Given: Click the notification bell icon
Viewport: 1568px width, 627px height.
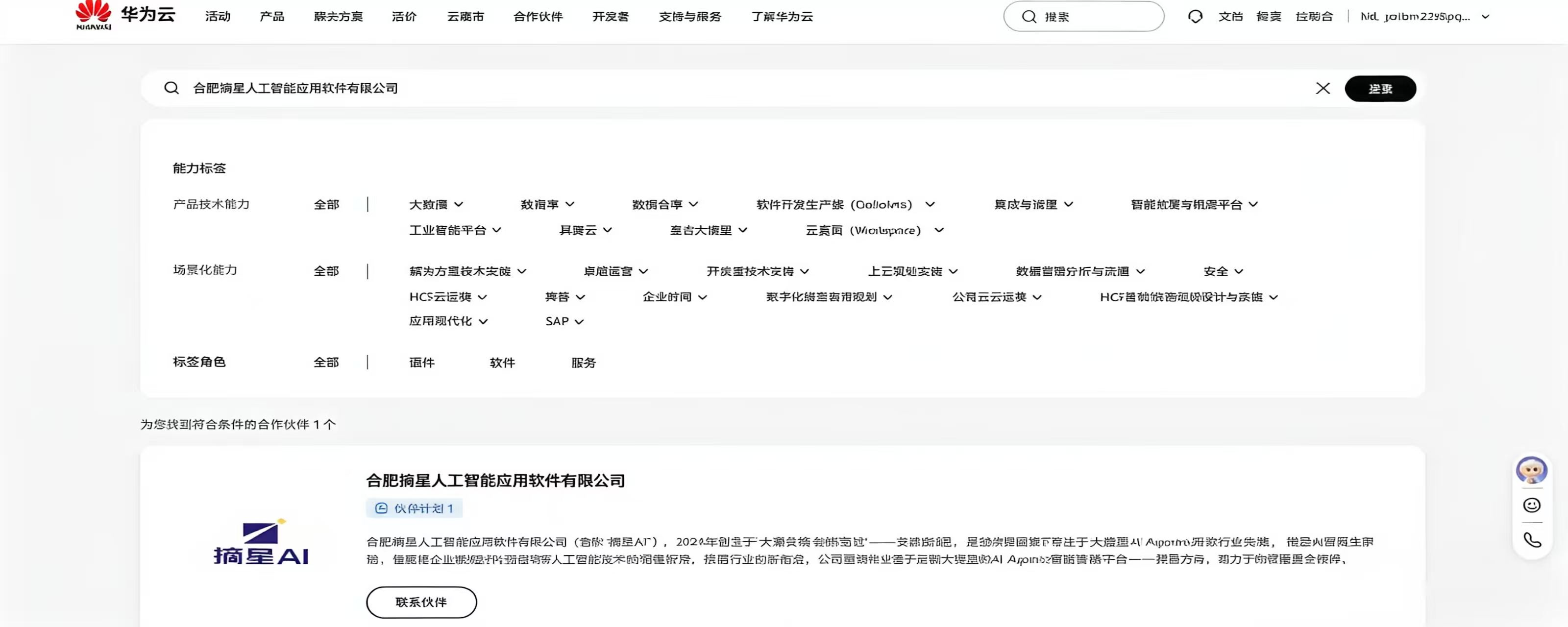Looking at the screenshot, I should [x=1195, y=17].
